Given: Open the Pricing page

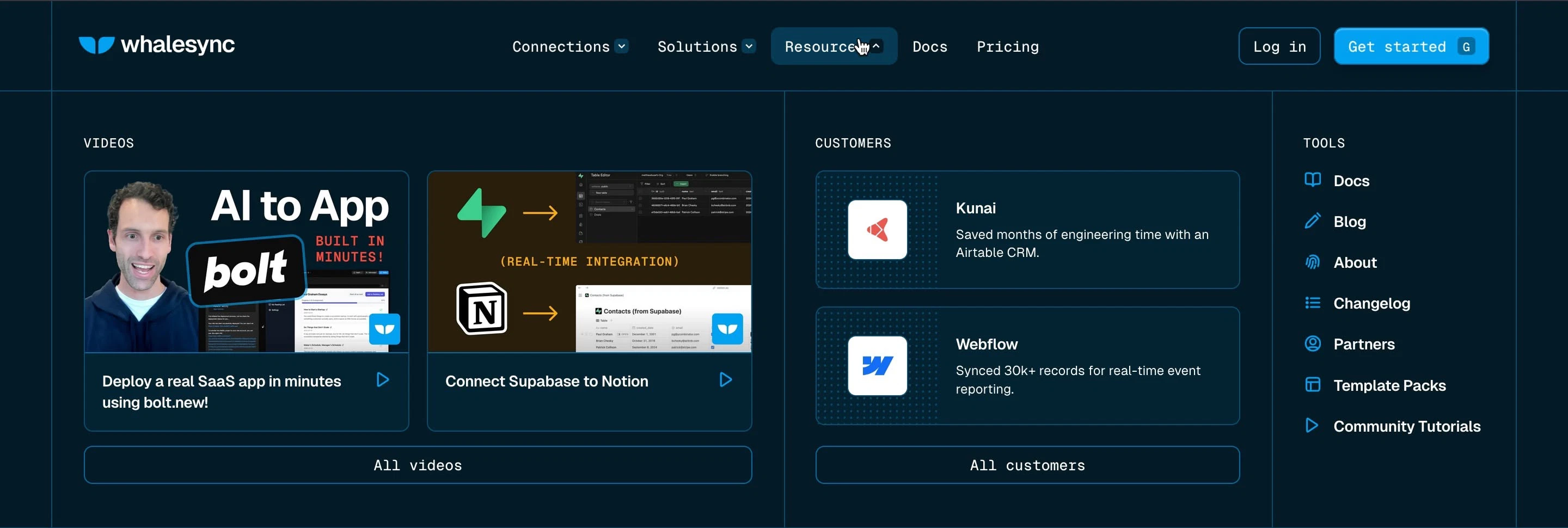Looking at the screenshot, I should (x=1007, y=47).
